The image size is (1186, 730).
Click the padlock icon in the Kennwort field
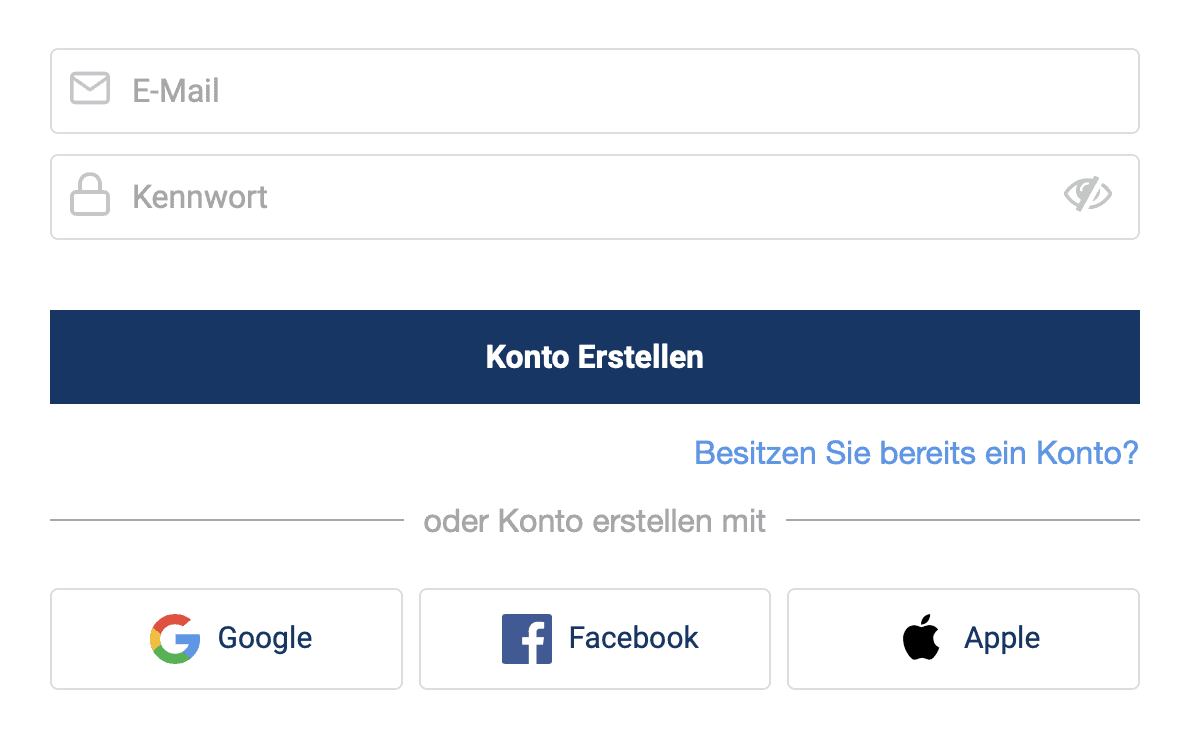(90, 196)
